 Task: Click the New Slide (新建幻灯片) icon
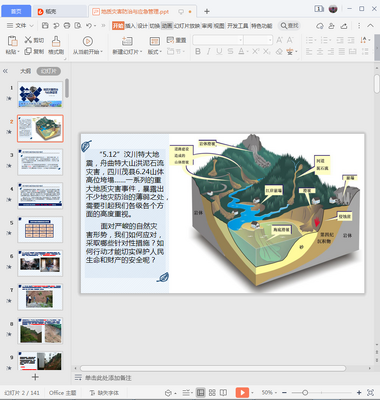coord(127,41)
